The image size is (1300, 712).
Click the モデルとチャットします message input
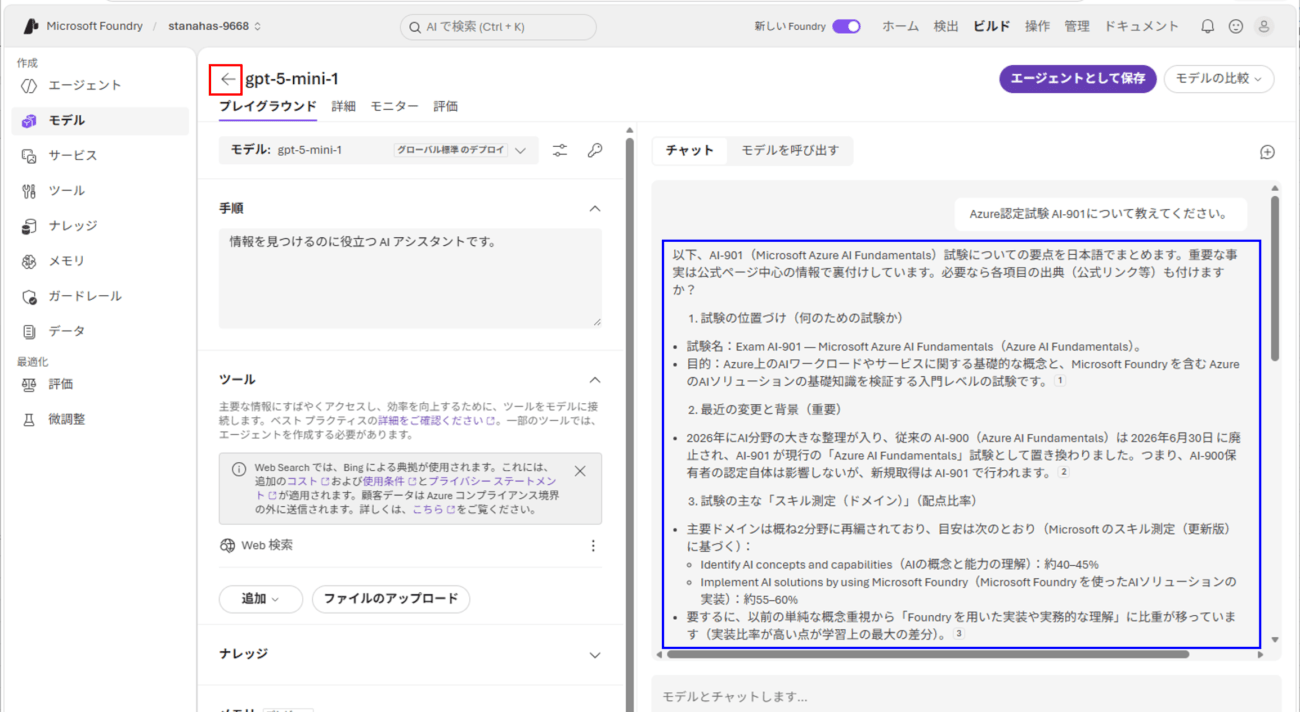pos(966,696)
